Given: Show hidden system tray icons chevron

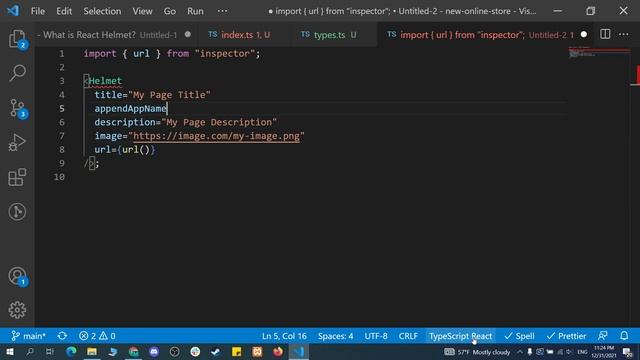Looking at the screenshot, I should [520, 352].
